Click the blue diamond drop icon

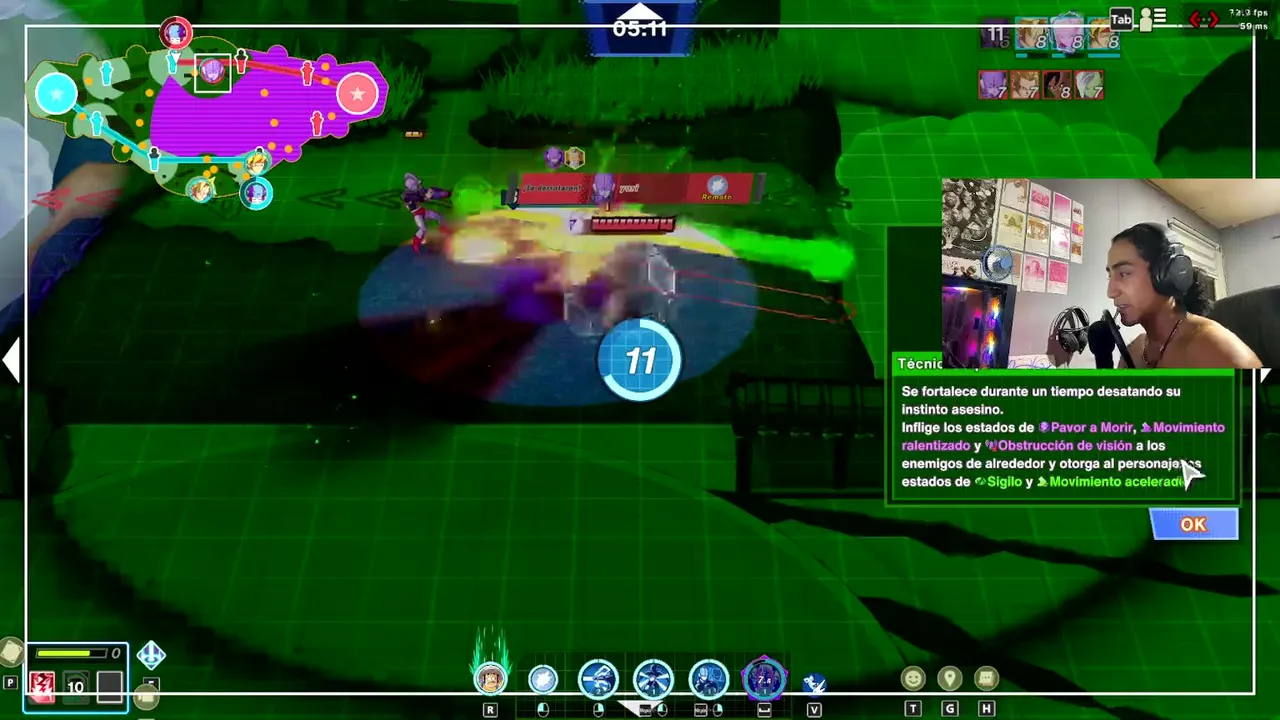pyautogui.click(x=151, y=655)
